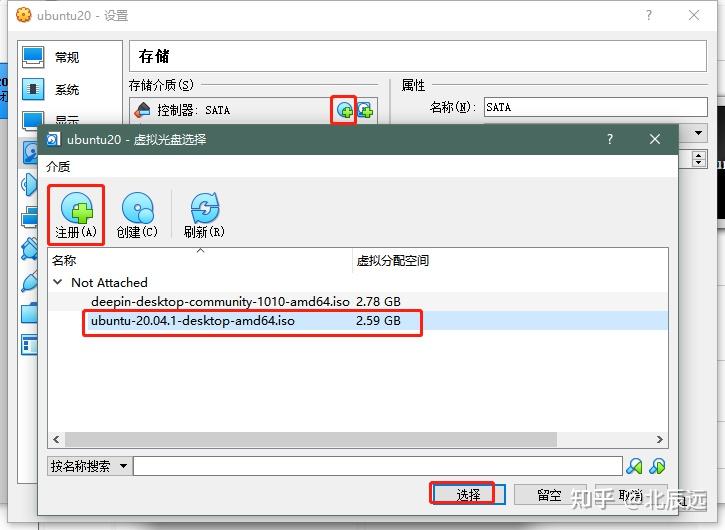Collapse the Not Attached group
The height and width of the screenshot is (530, 725).
click(x=58, y=282)
